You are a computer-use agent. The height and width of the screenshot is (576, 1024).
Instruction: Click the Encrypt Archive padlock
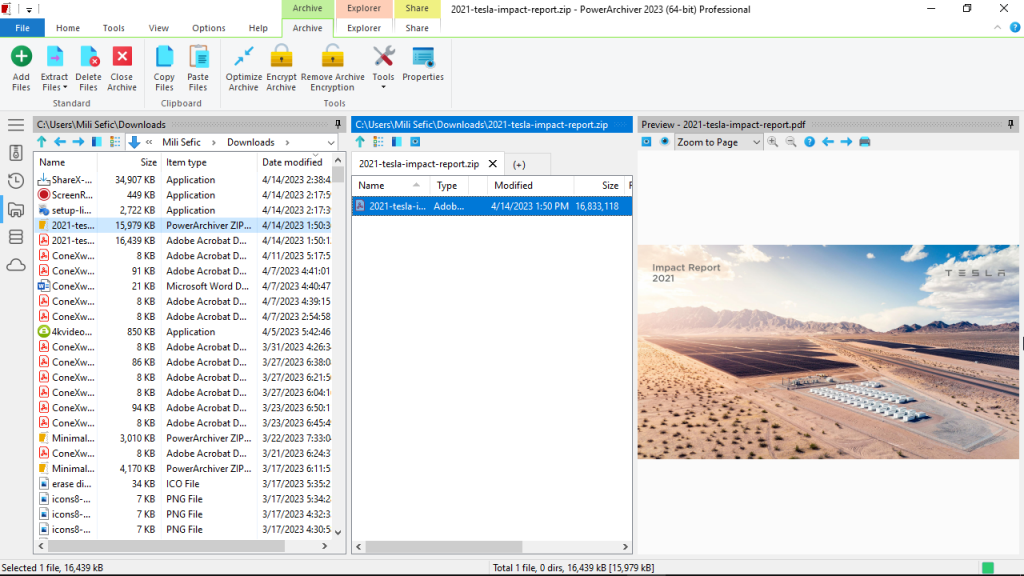tap(281, 57)
